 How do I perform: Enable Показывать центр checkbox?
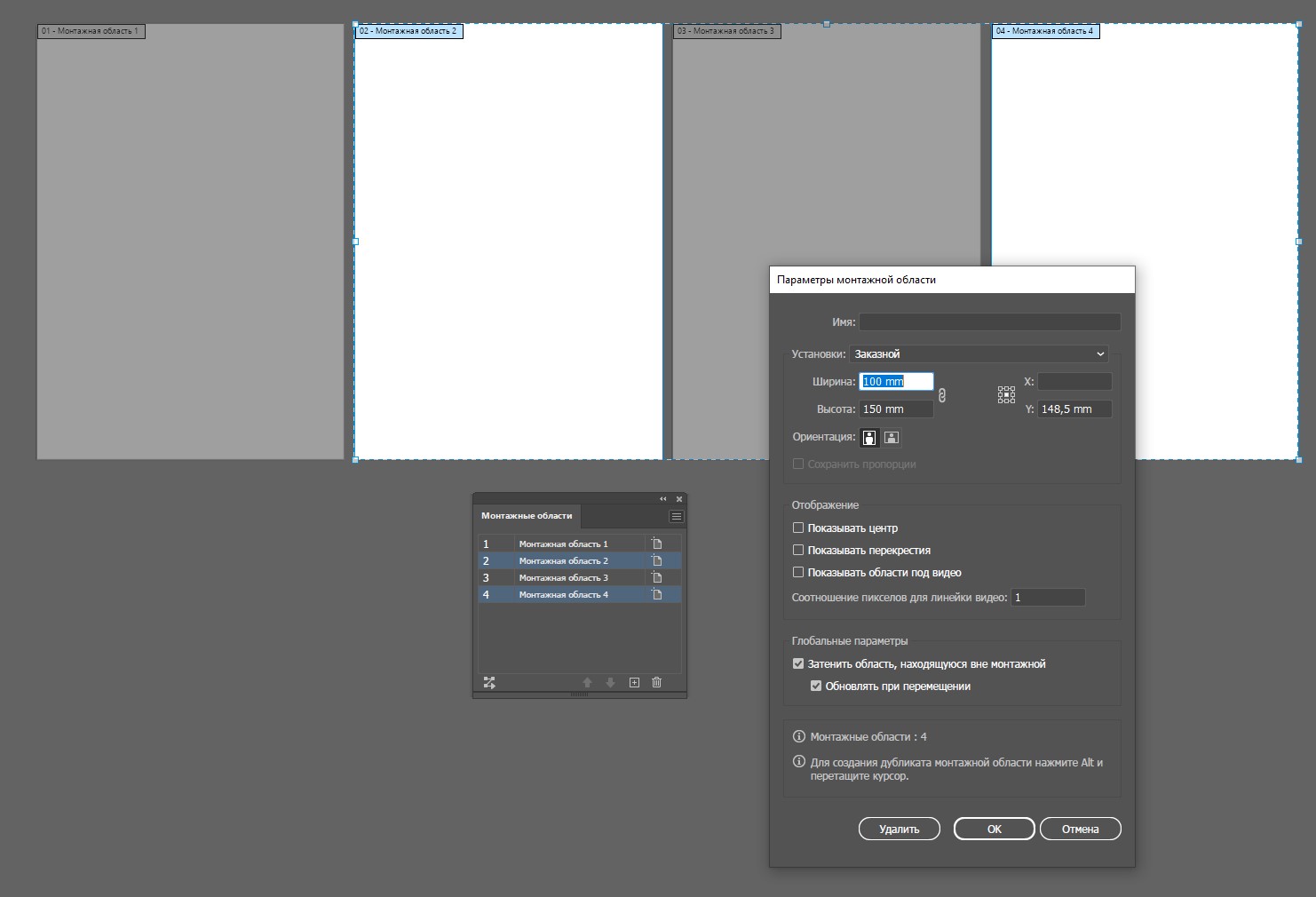798,528
